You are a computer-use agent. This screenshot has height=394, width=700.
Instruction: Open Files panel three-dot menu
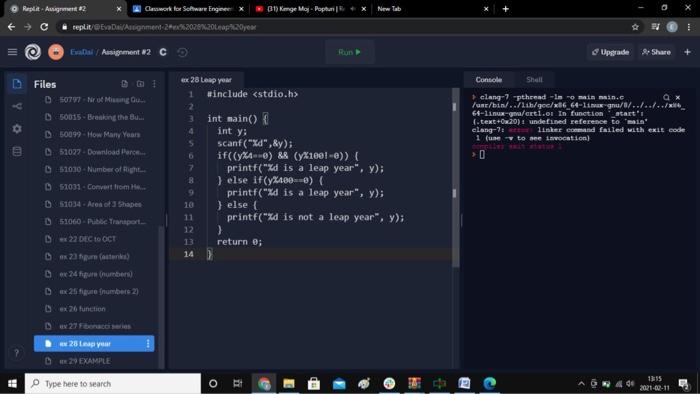[154, 84]
